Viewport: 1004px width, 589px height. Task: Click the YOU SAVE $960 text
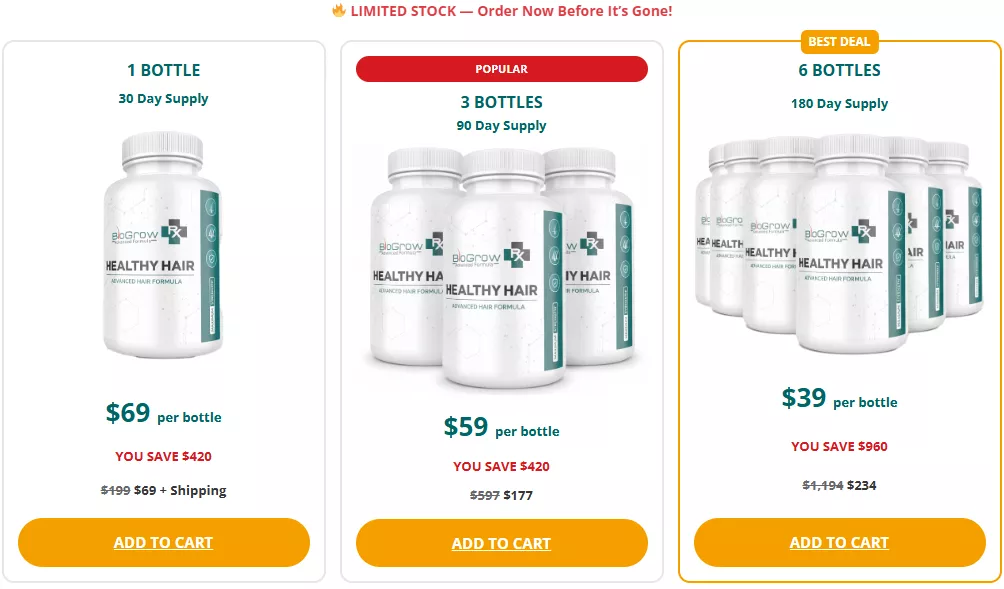[839, 446]
